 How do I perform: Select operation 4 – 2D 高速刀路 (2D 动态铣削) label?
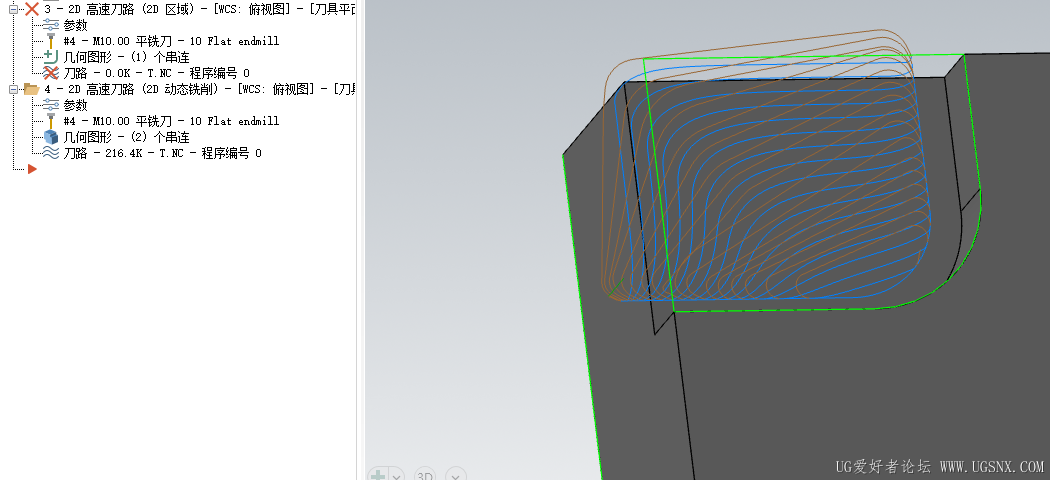pyautogui.click(x=200, y=89)
